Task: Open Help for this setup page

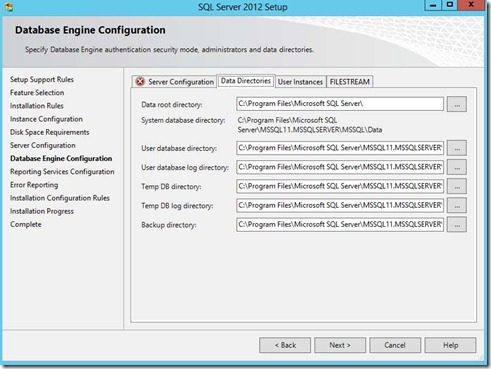Action: click(450, 345)
